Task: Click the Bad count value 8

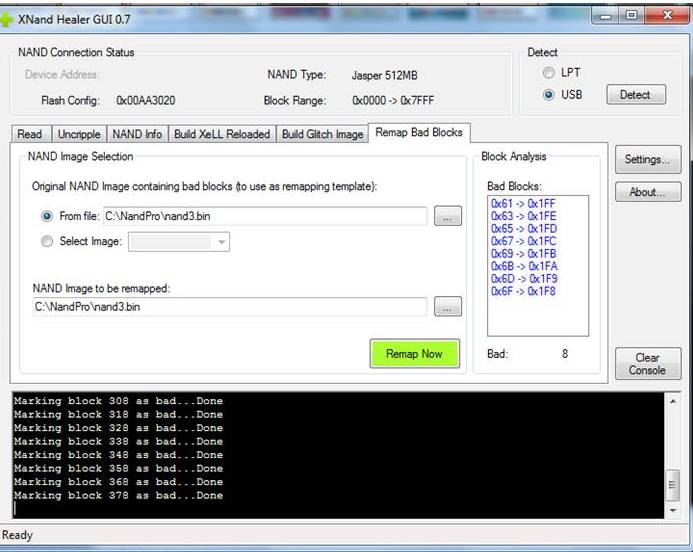Action: (x=565, y=354)
